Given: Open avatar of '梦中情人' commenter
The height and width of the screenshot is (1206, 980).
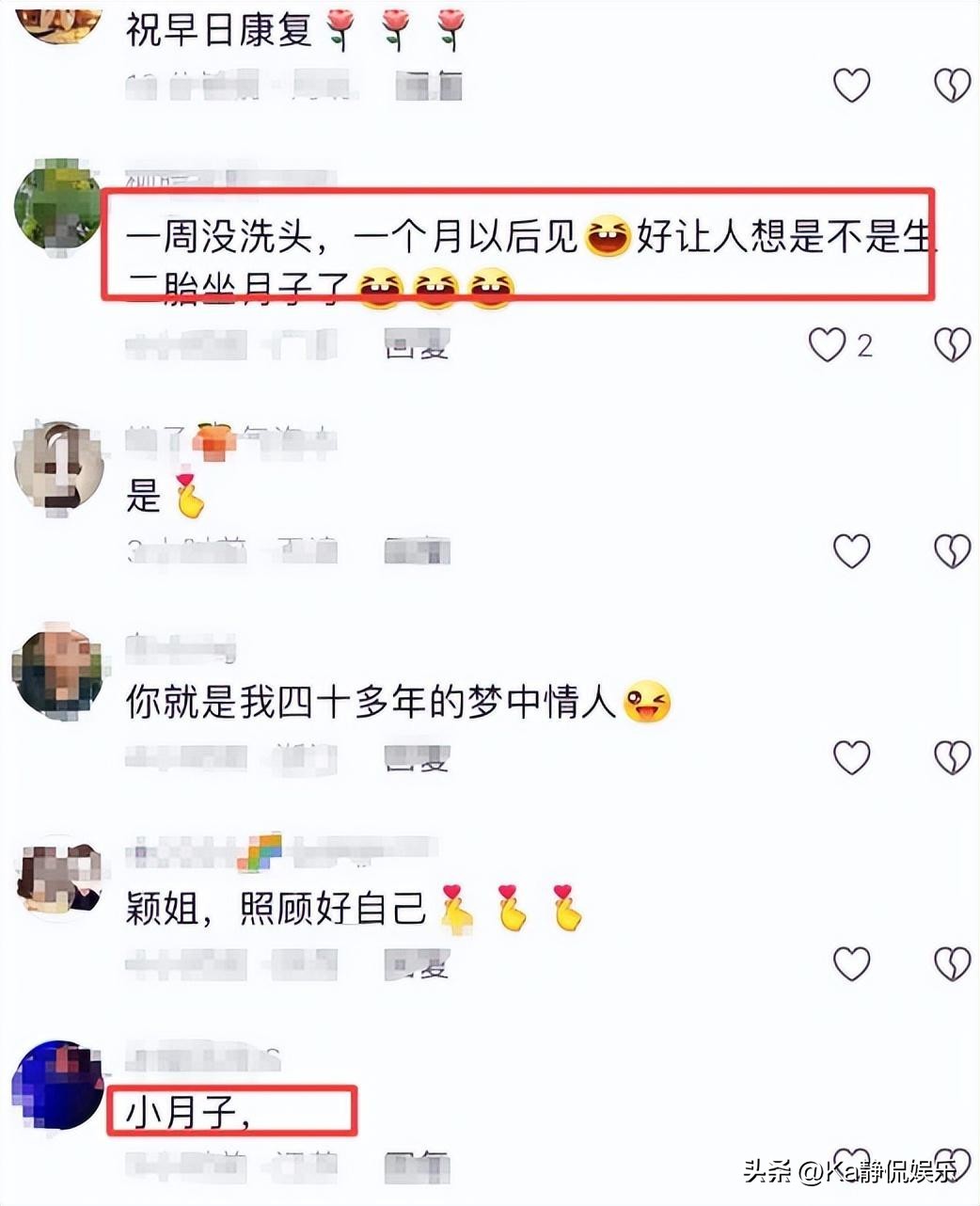Looking at the screenshot, I should point(58,670).
